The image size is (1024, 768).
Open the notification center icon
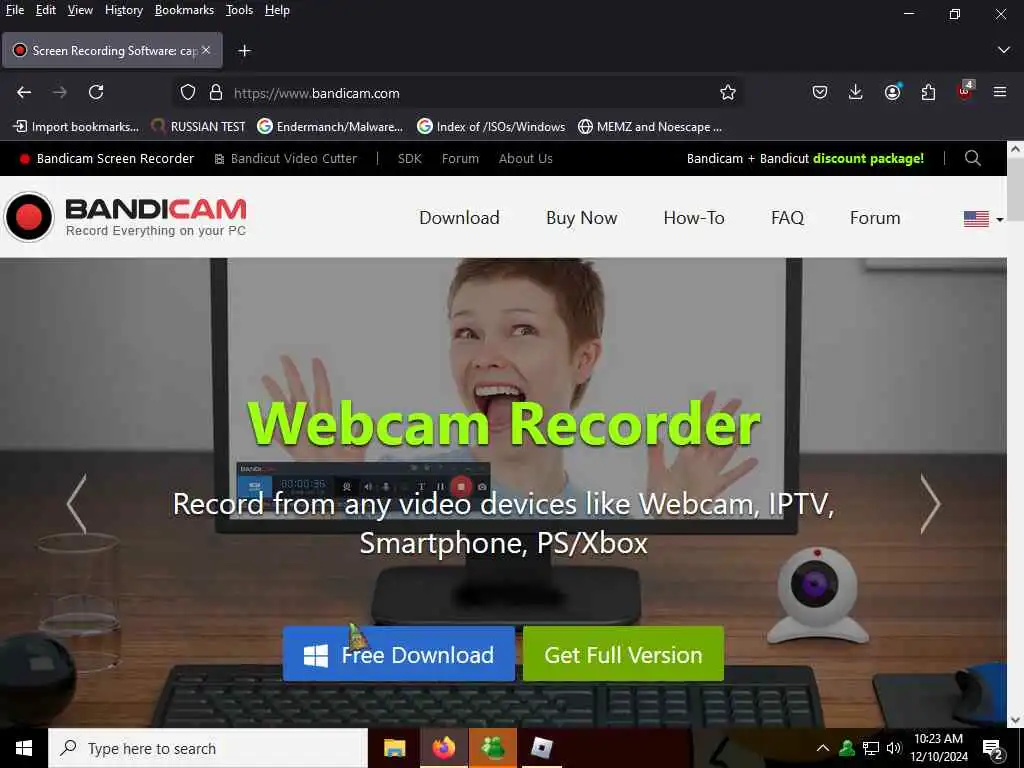click(x=993, y=750)
